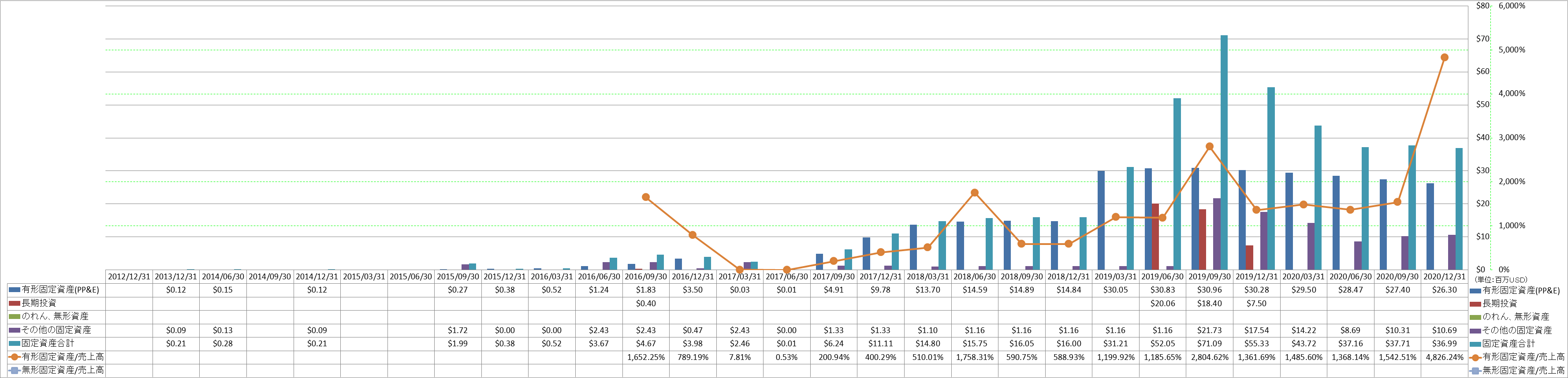Screen dimensions: 1568x378
Task: Click the 1,199.92% ratio cell
Action: 1116,357
